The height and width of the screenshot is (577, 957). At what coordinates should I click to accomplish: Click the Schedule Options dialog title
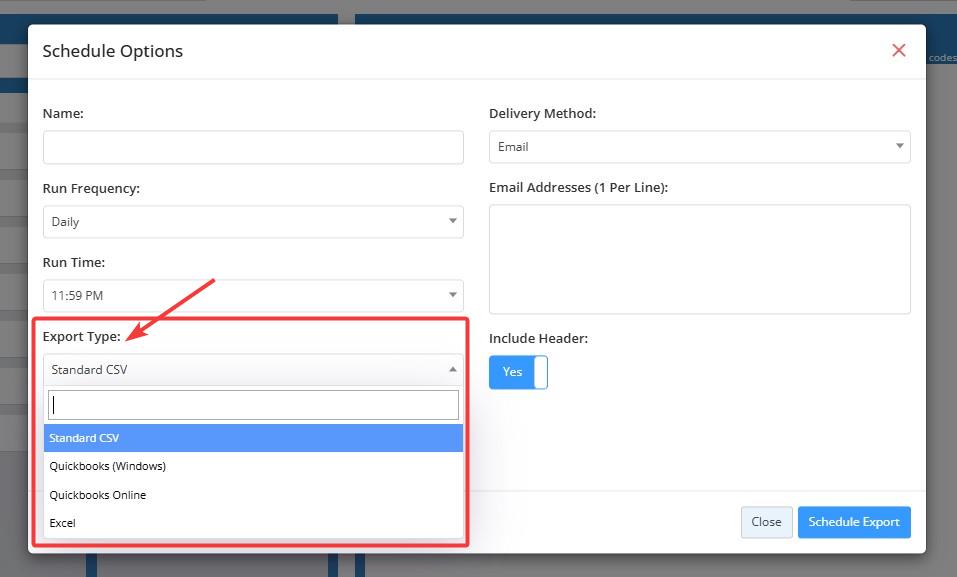point(113,51)
